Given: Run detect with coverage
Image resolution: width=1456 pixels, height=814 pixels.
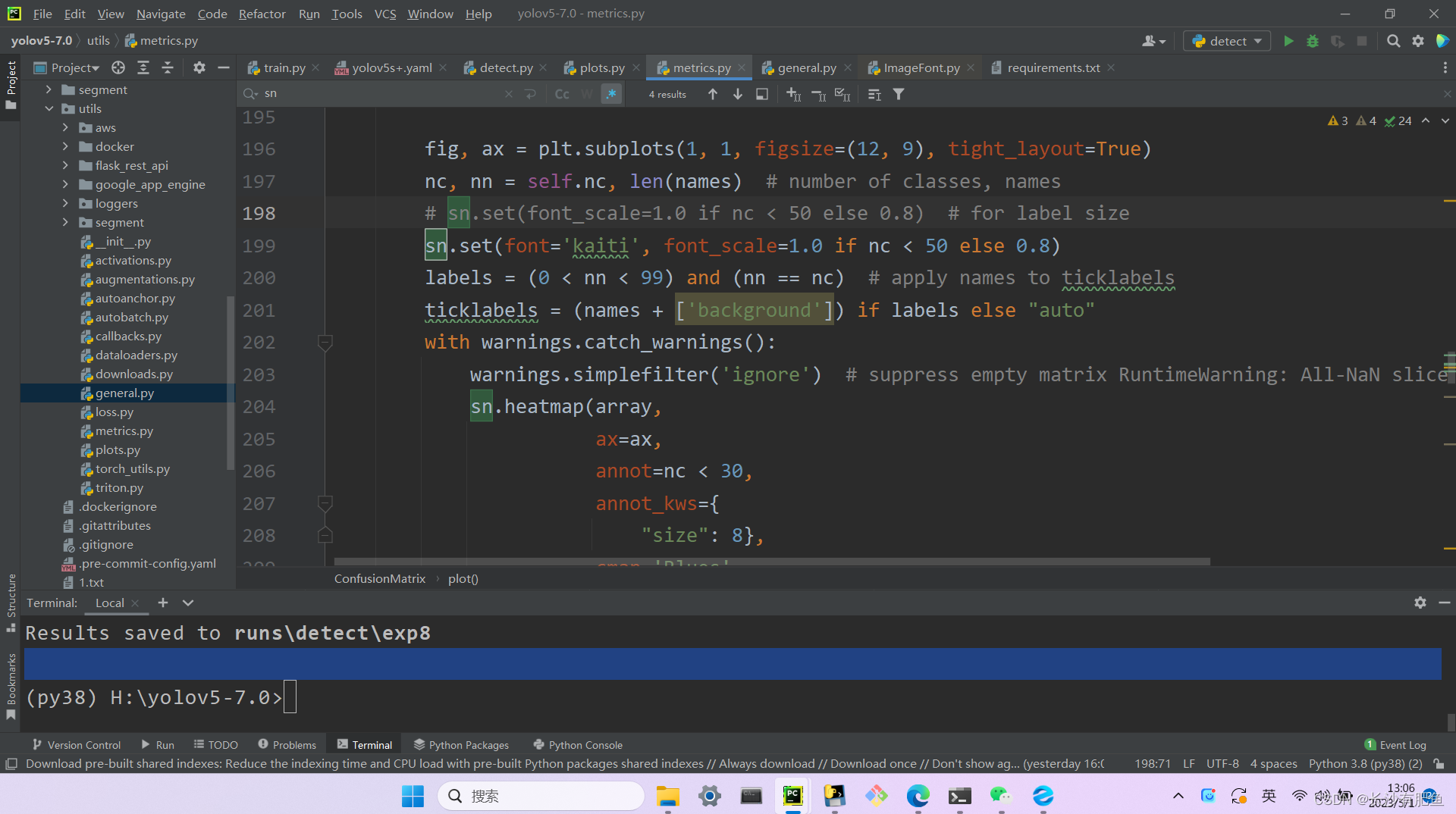Looking at the screenshot, I should pyautogui.click(x=1338, y=41).
